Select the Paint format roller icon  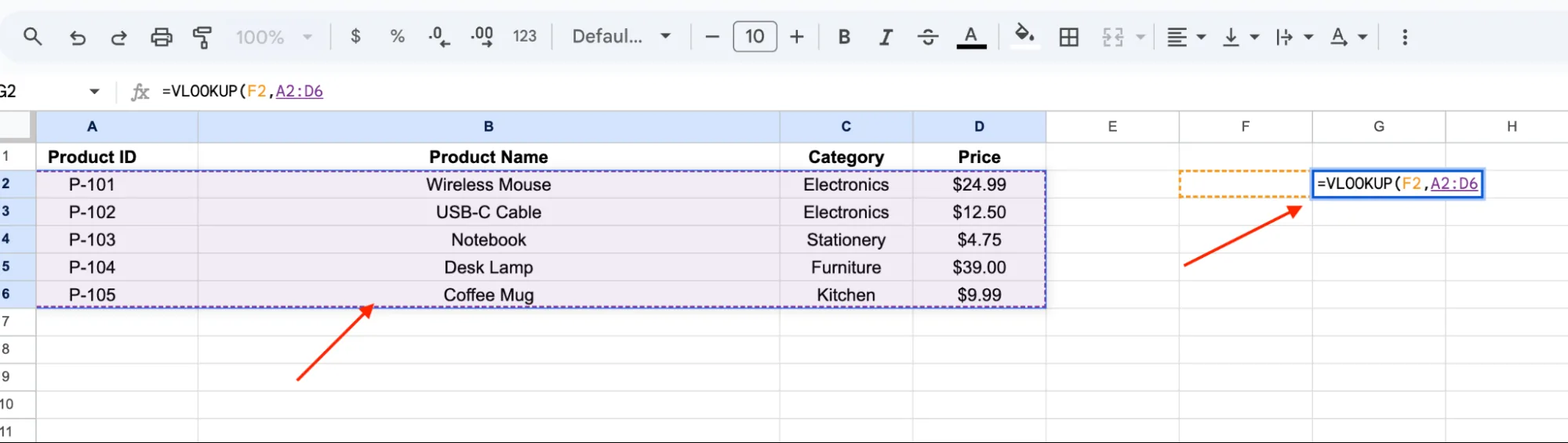(202, 37)
